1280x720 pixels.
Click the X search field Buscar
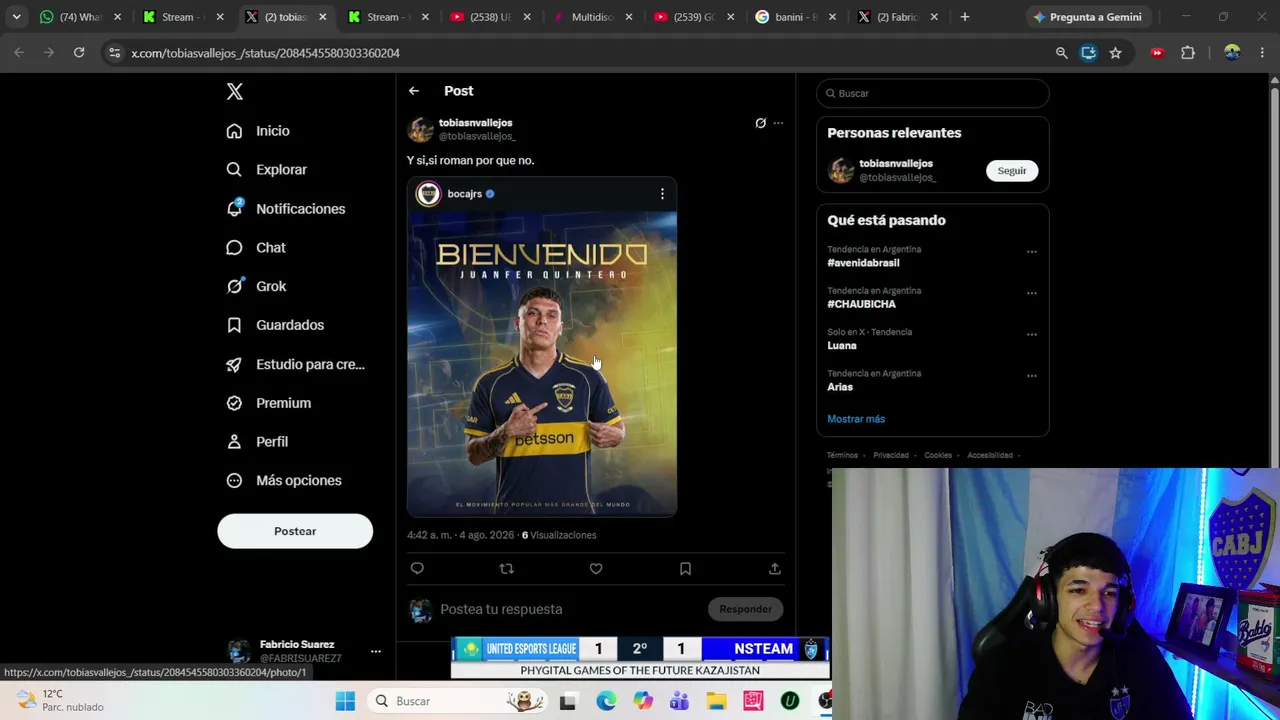[x=933, y=93]
